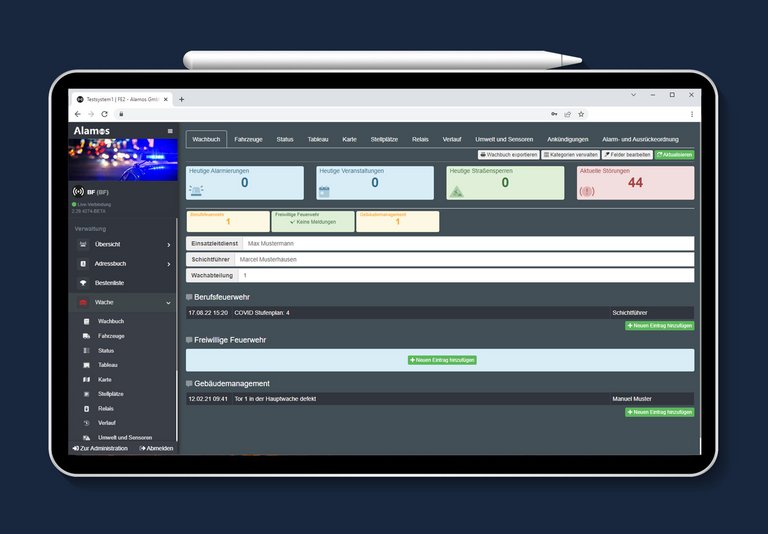
Task: Click the alarm icon in Aktuelle Störungen
Action: [587, 190]
